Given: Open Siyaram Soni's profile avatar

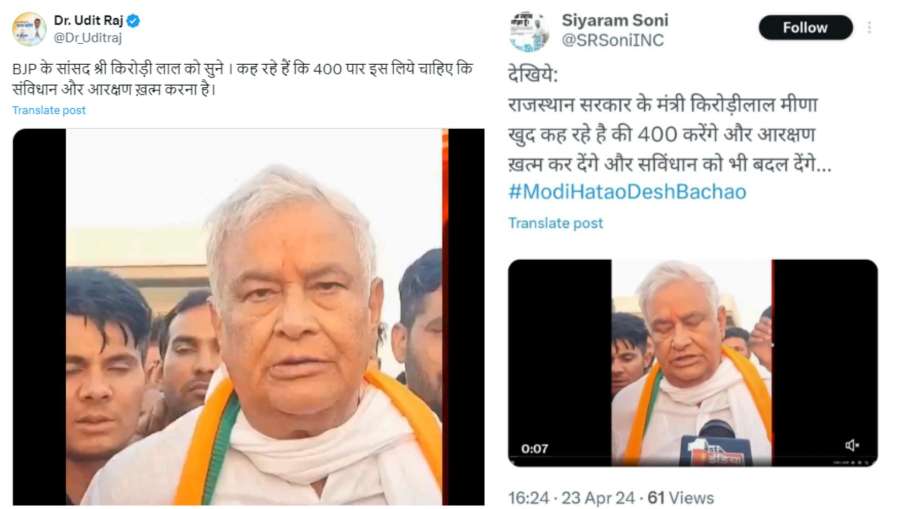Looking at the screenshot, I should coord(529,31).
